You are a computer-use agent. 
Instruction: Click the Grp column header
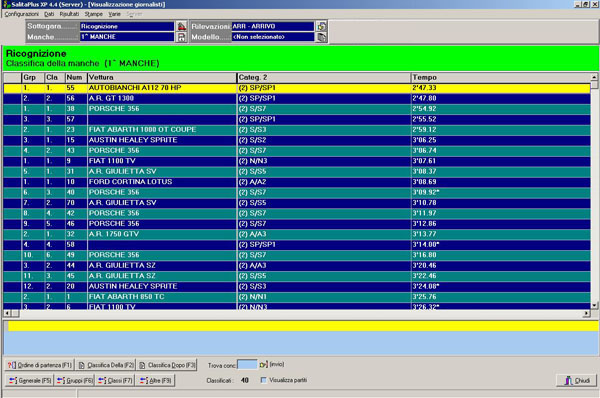(33, 77)
